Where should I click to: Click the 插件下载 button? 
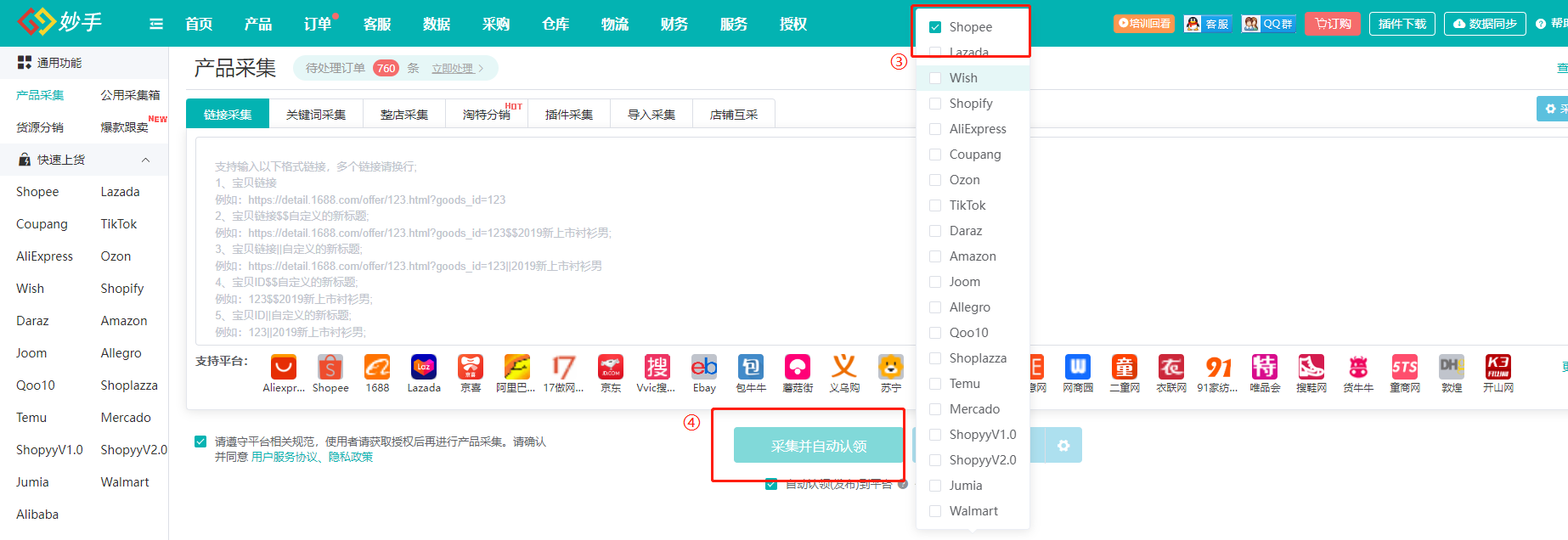[x=1402, y=24]
